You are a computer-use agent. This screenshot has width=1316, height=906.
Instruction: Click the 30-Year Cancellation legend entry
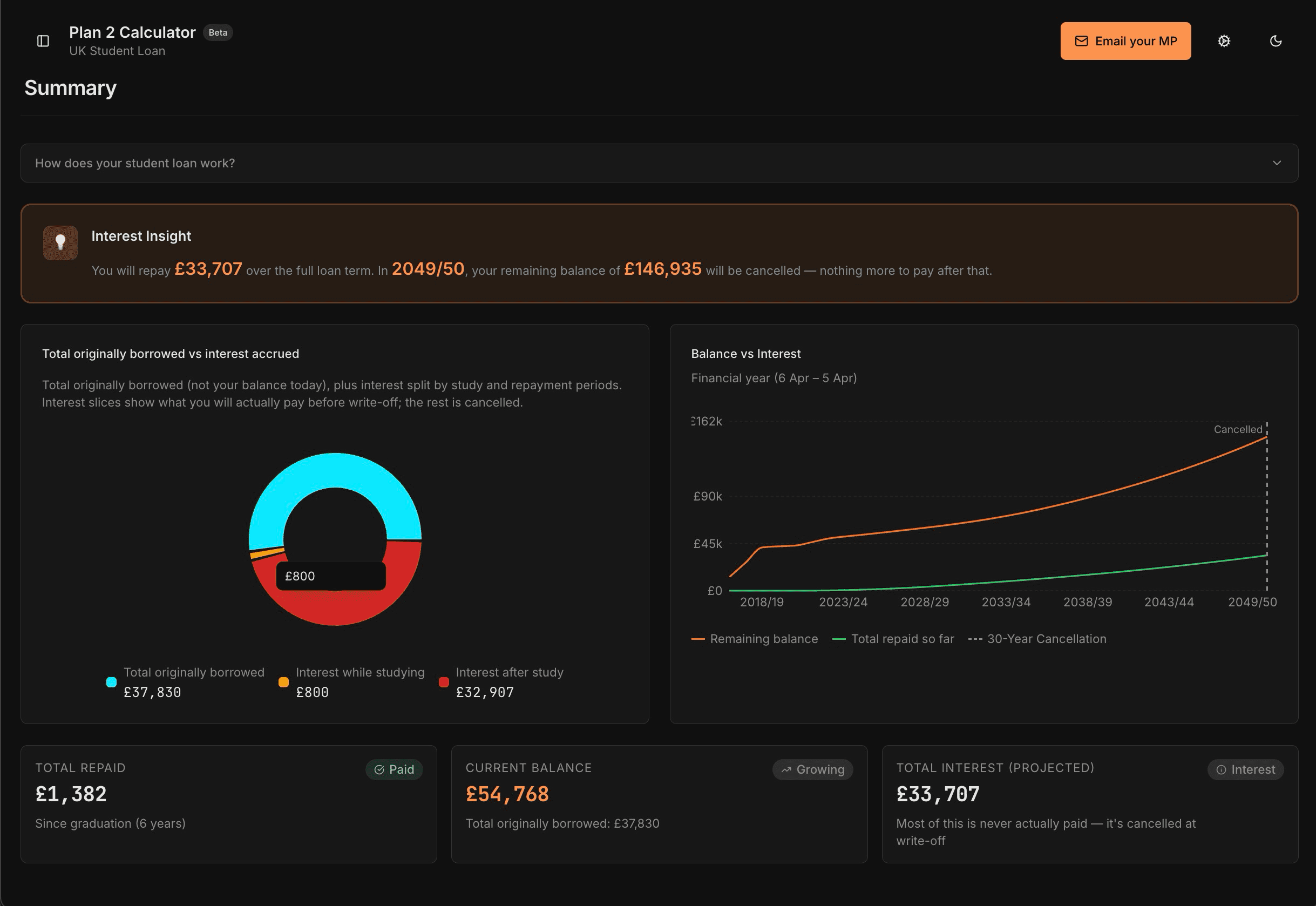[x=1037, y=639]
